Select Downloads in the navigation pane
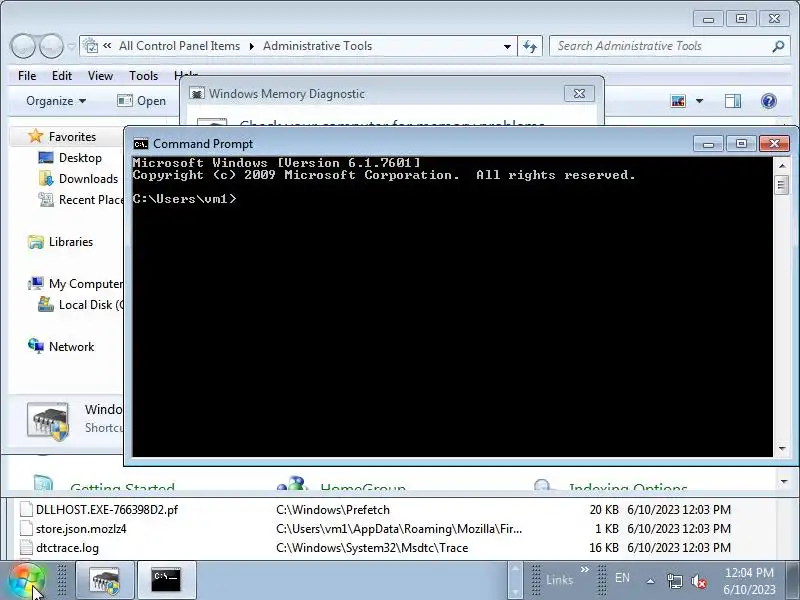 (x=88, y=179)
